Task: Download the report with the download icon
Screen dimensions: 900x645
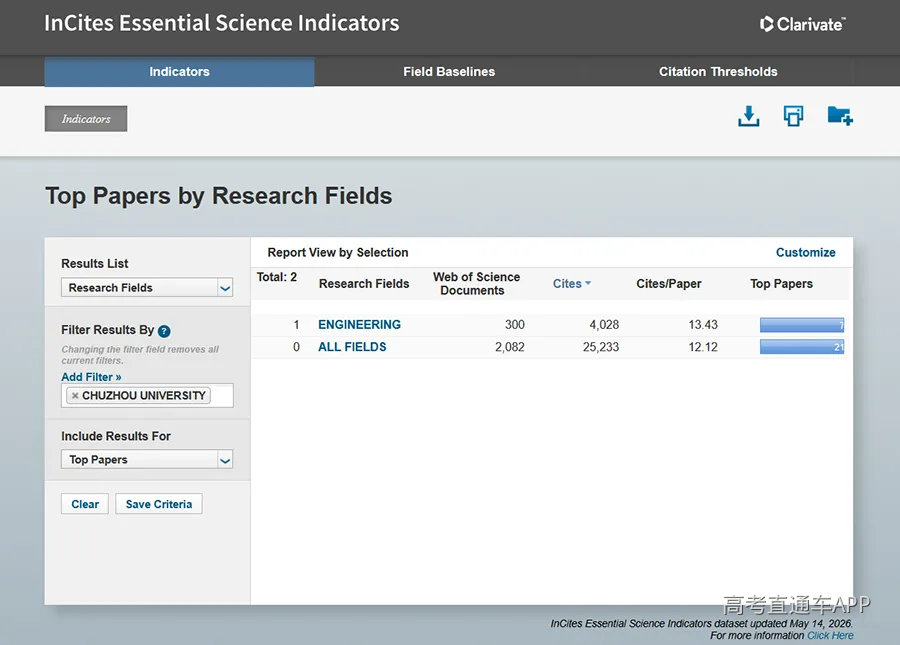Action: point(748,116)
